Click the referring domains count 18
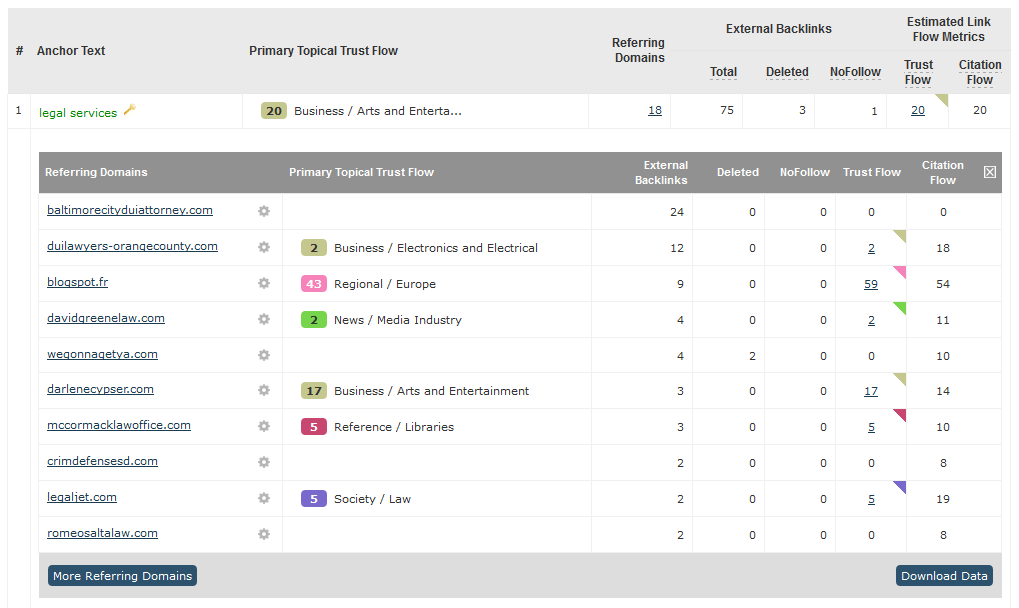The image size is (1019, 608). [654, 111]
